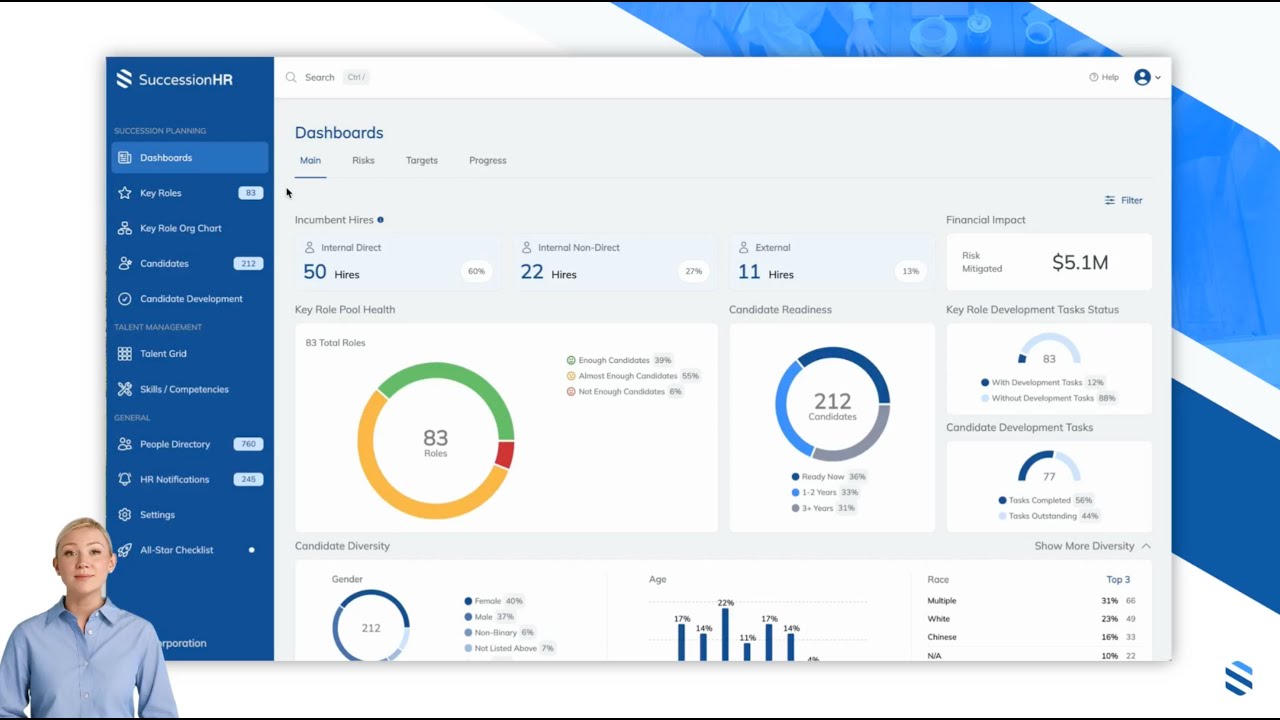Click the Talent Grid icon

(x=124, y=354)
